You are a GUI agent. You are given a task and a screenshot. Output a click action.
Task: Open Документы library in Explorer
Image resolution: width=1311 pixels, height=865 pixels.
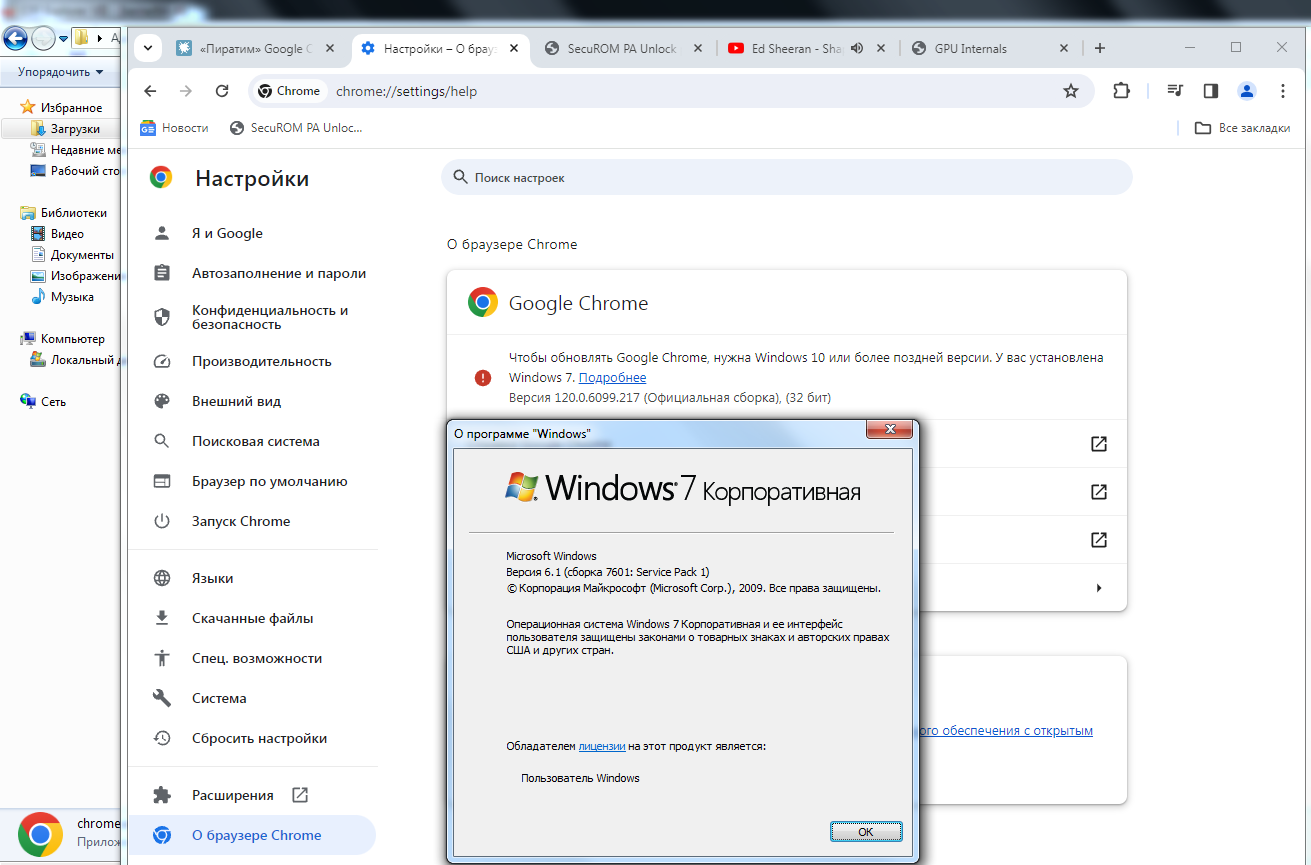(x=82, y=254)
